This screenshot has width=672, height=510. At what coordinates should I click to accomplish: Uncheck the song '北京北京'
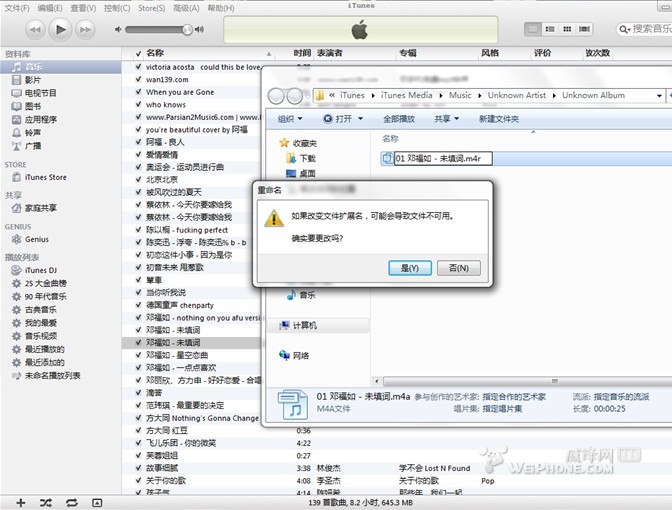pyautogui.click(x=138, y=179)
